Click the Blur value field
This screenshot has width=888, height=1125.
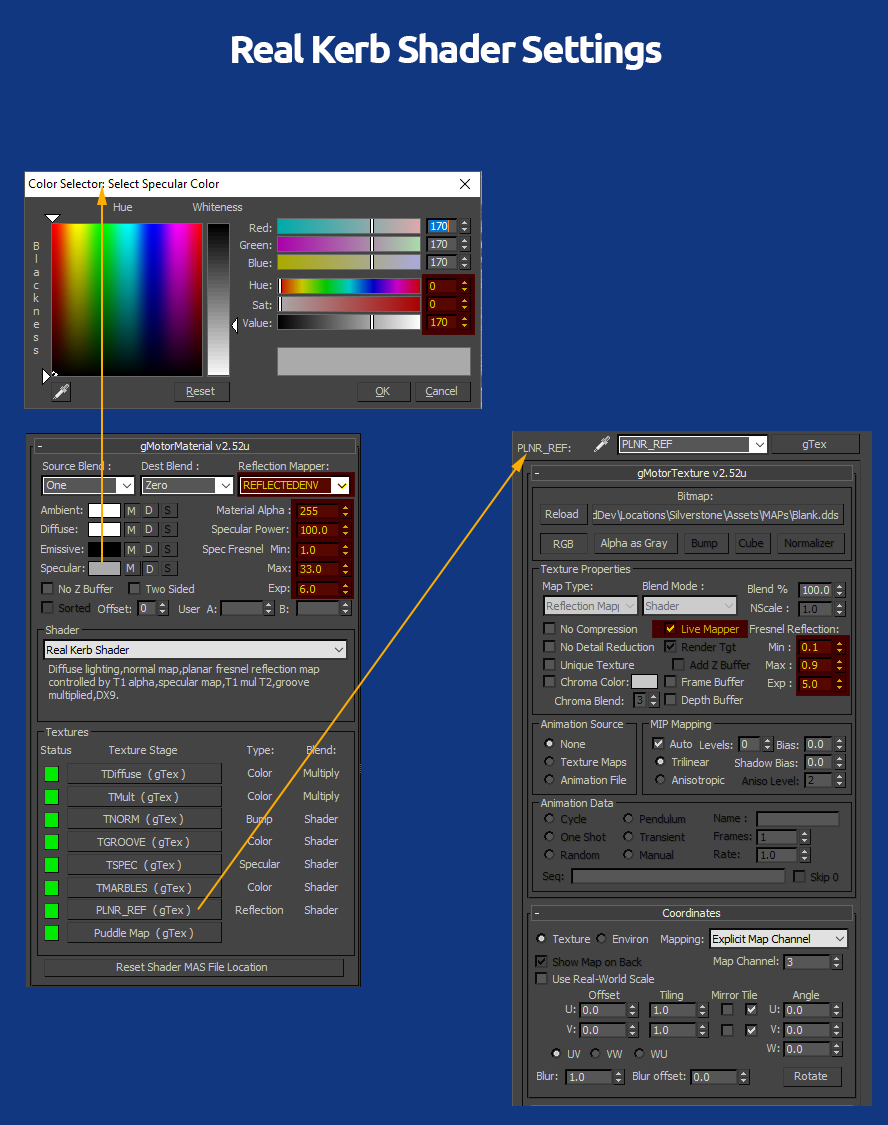[589, 1077]
